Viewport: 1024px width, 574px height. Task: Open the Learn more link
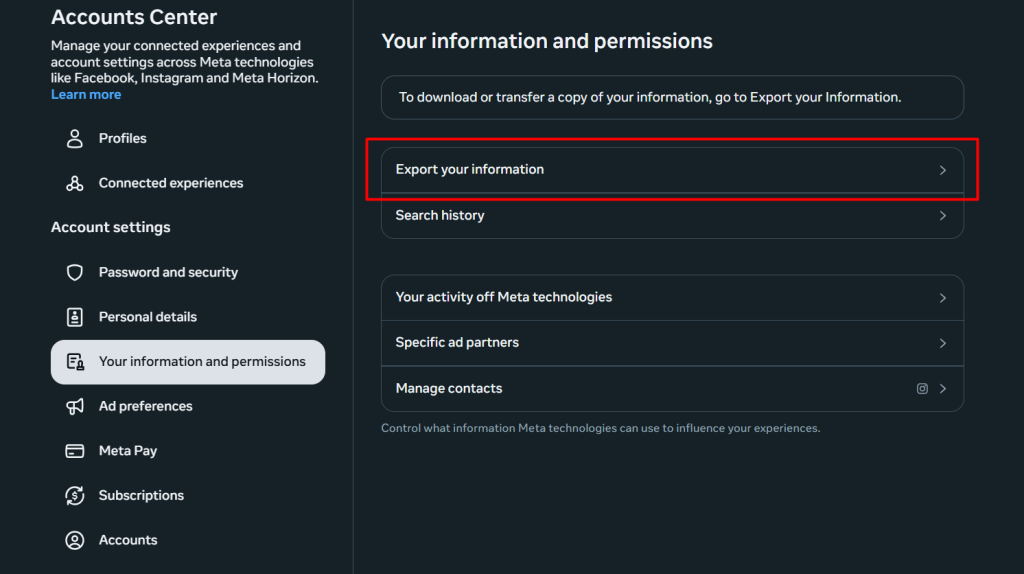click(86, 95)
